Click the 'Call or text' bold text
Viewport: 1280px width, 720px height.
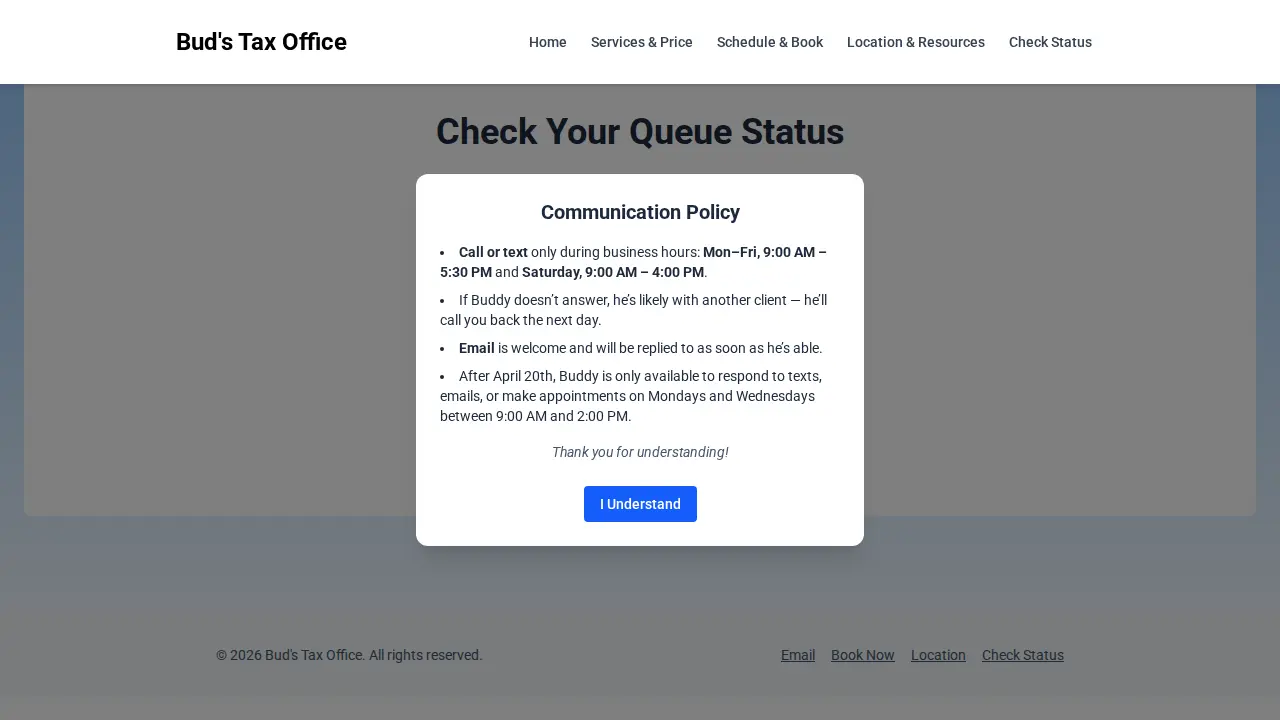coord(493,252)
